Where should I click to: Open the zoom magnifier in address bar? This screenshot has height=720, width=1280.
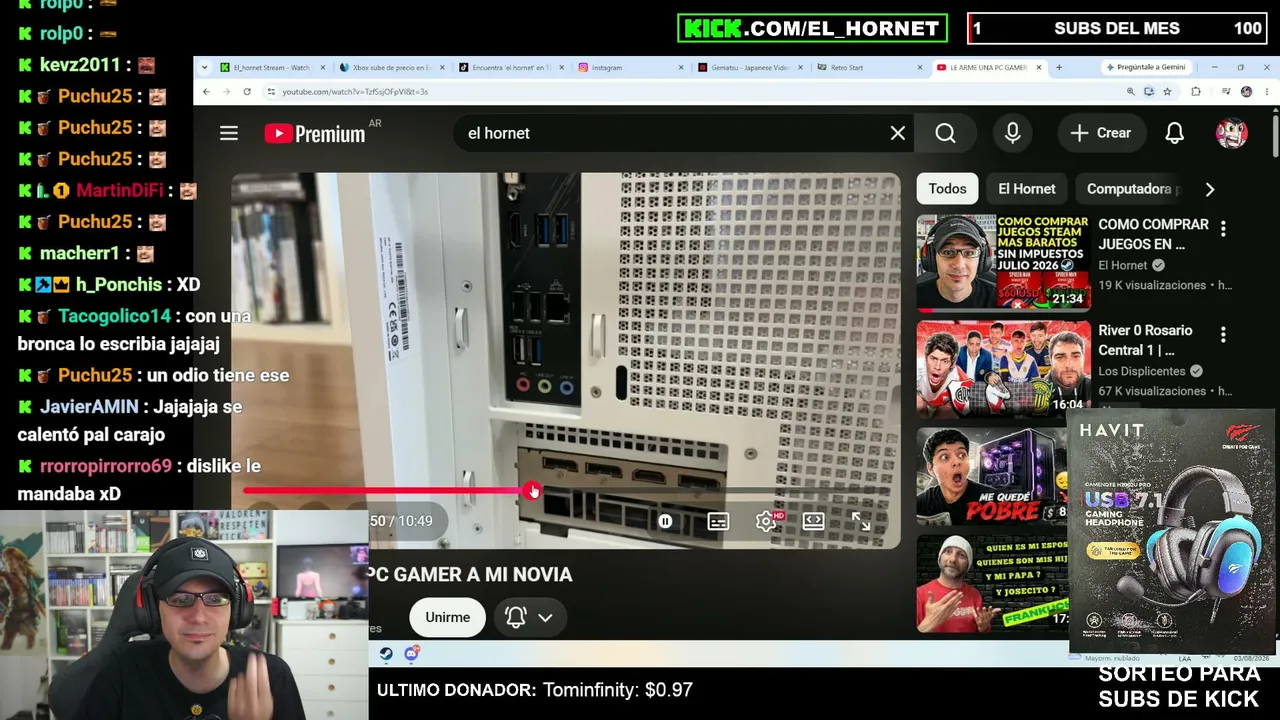click(x=1131, y=91)
